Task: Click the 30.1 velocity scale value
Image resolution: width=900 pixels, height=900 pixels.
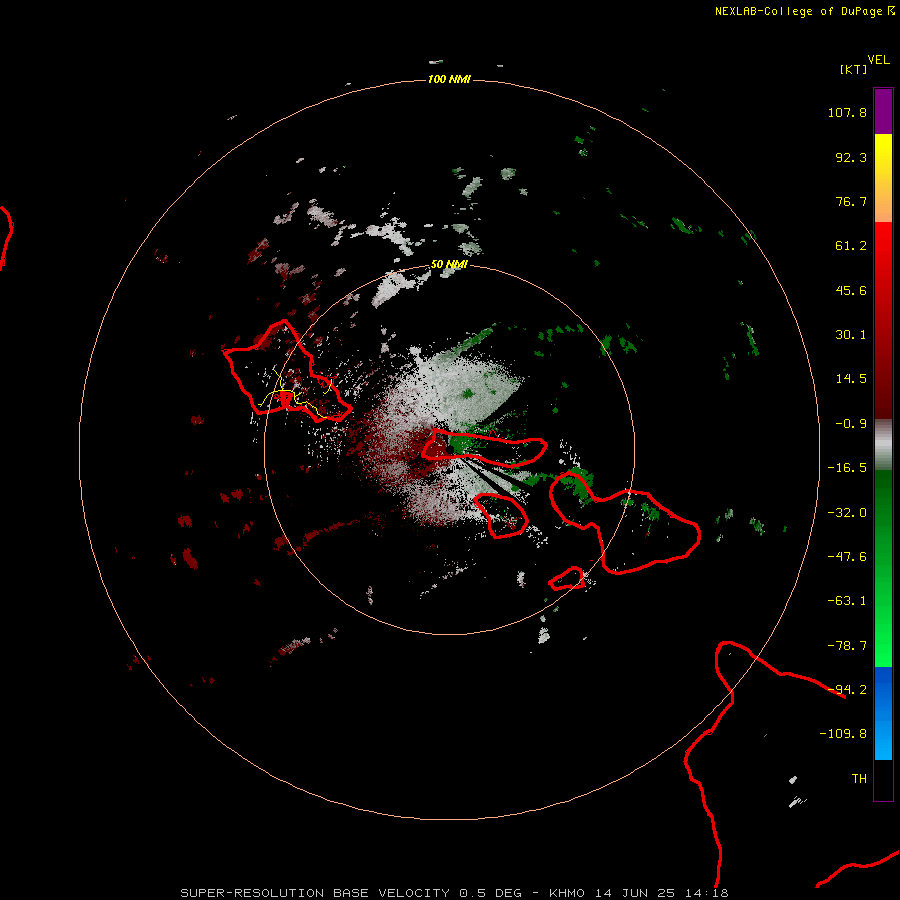Action: [x=851, y=335]
